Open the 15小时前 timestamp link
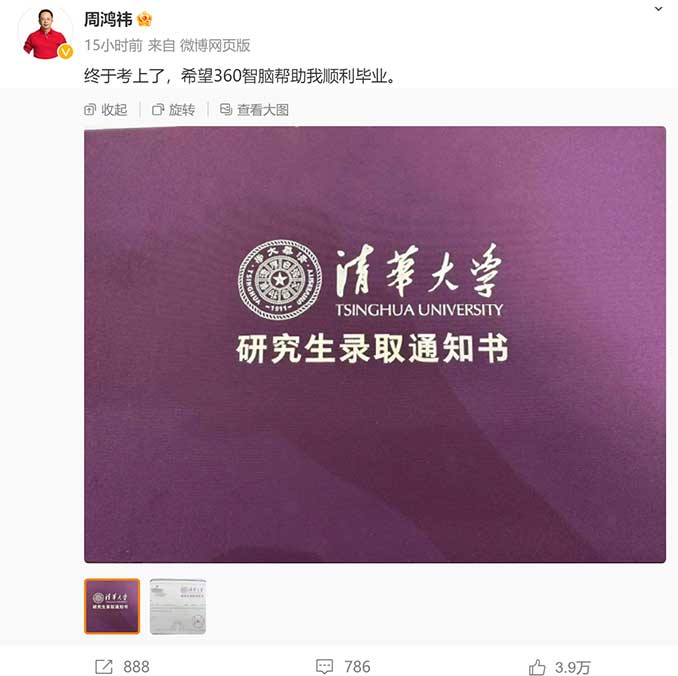The height and width of the screenshot is (676, 678). tap(113, 45)
